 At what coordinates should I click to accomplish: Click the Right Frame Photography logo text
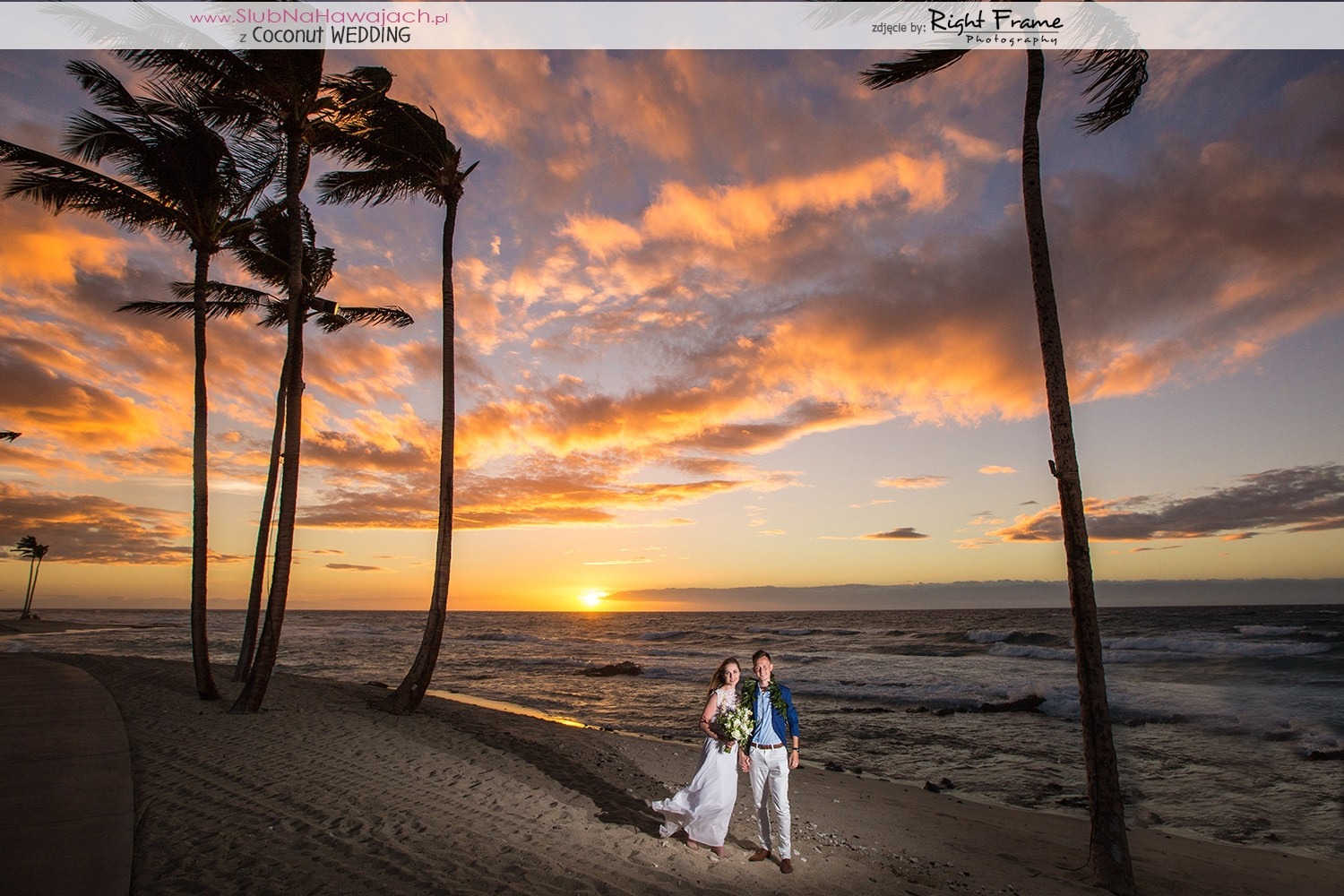pyautogui.click(x=995, y=26)
